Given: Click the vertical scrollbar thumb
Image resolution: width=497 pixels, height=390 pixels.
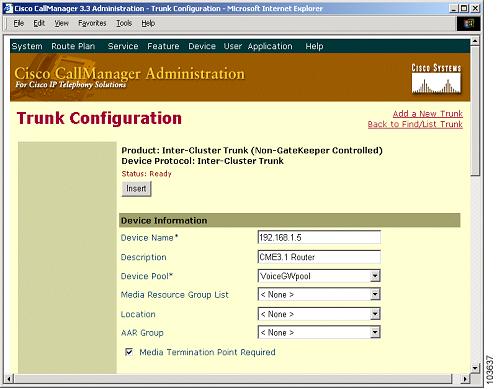Looking at the screenshot, I should click(x=475, y=110).
